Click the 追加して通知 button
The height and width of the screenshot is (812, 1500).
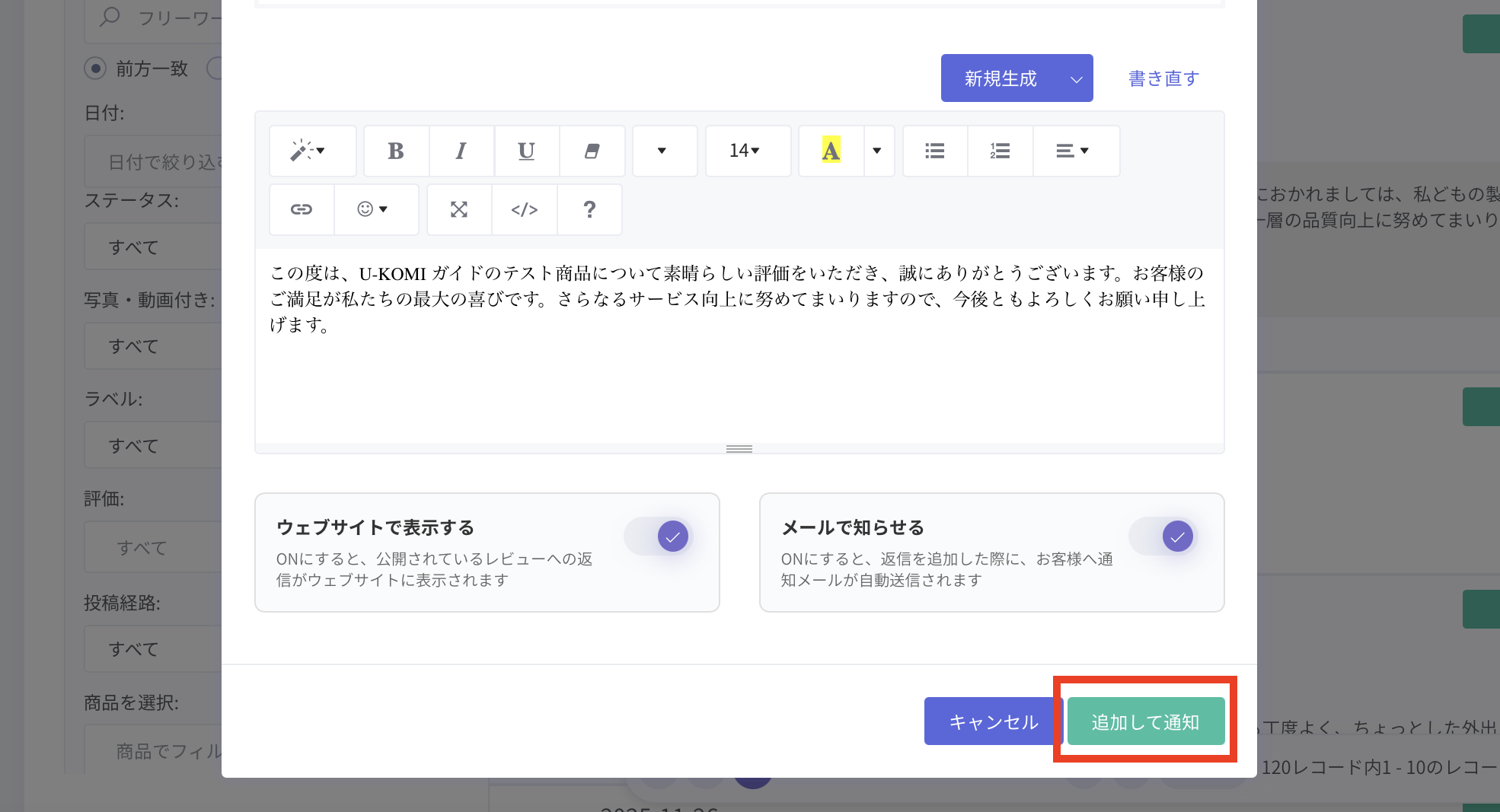1145,721
